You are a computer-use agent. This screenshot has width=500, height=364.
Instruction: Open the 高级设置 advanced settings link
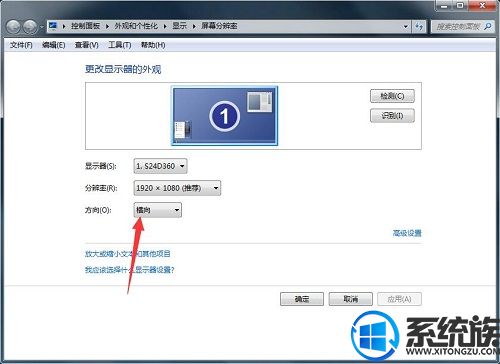click(x=407, y=233)
